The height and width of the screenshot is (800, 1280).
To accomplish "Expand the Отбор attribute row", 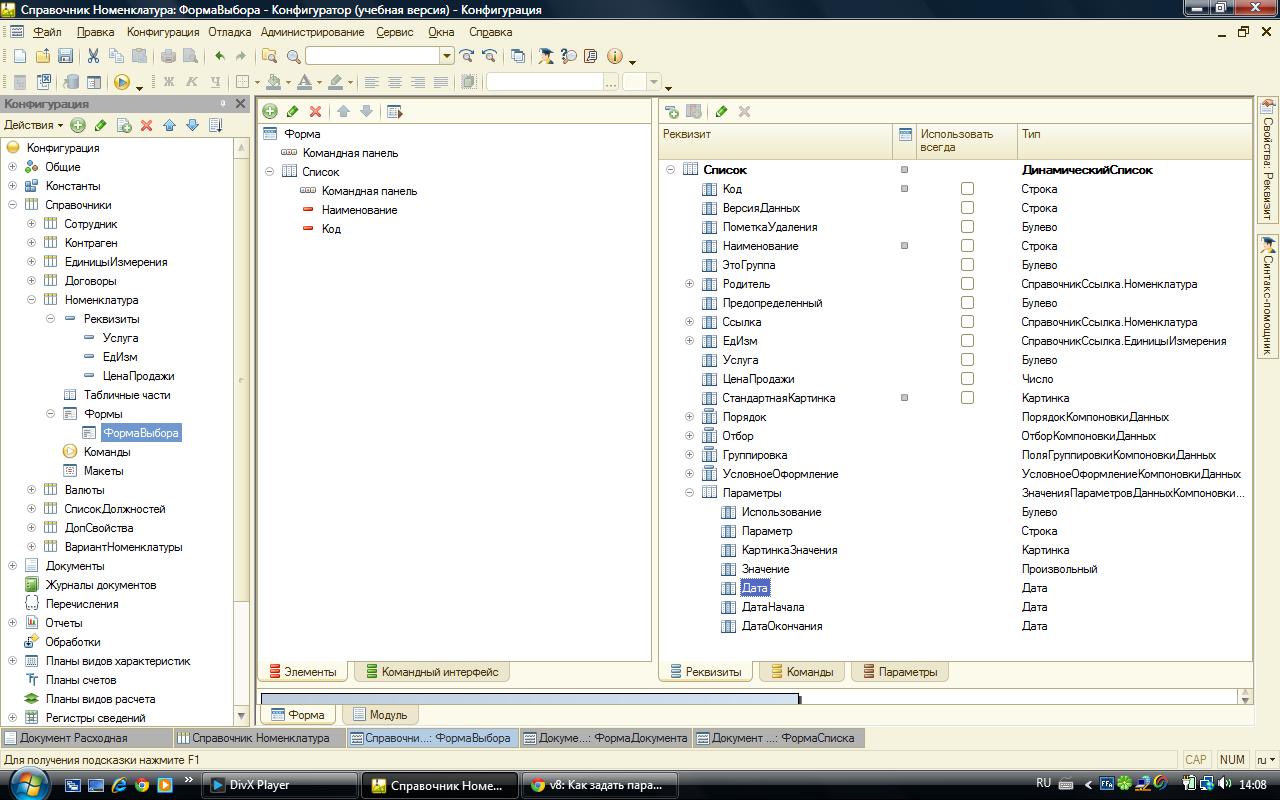I will pyautogui.click(x=689, y=436).
